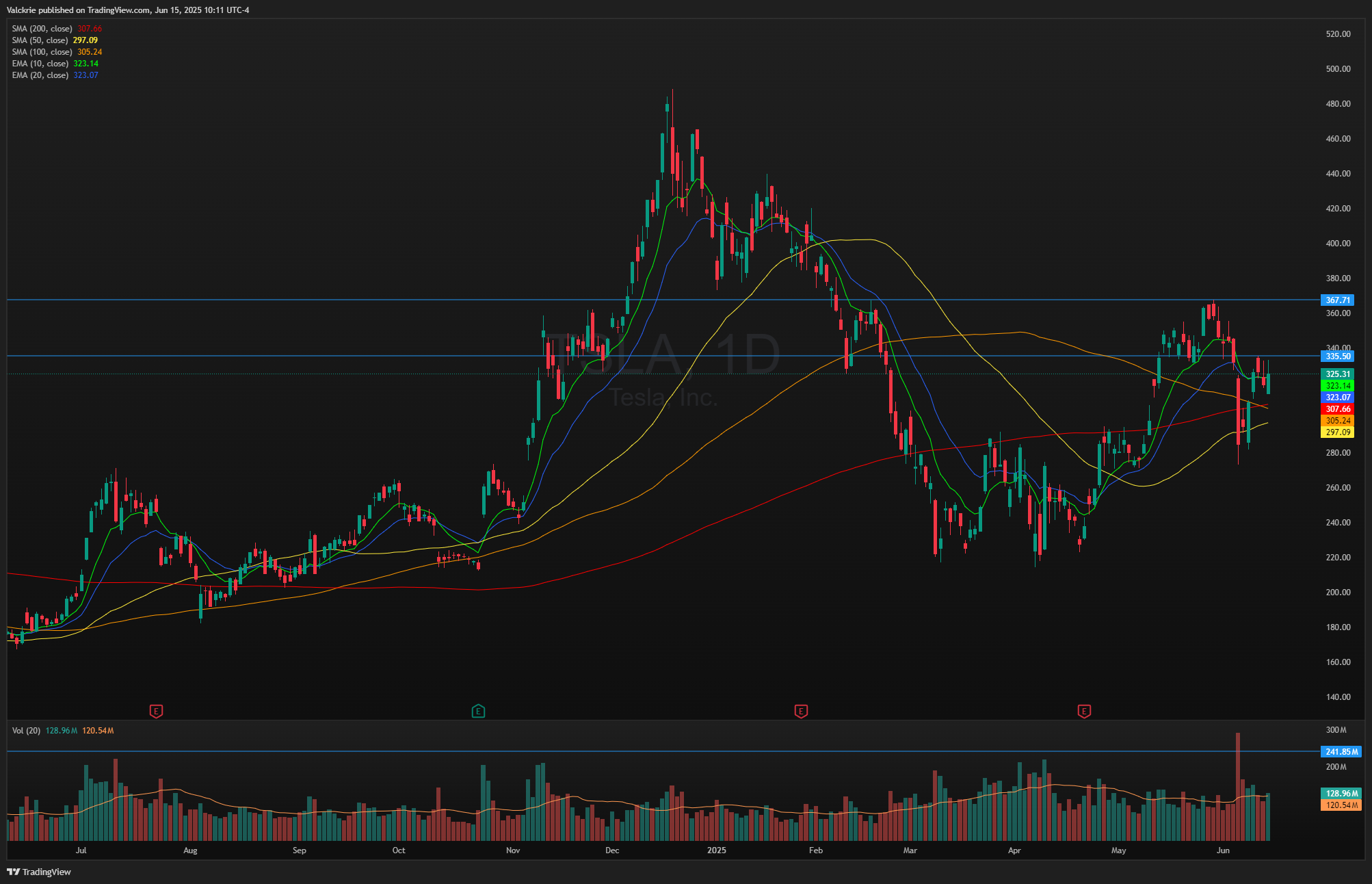1372x884 pixels.
Task: Click the 305.24 value in SMA 100 legend
Action: pos(90,52)
